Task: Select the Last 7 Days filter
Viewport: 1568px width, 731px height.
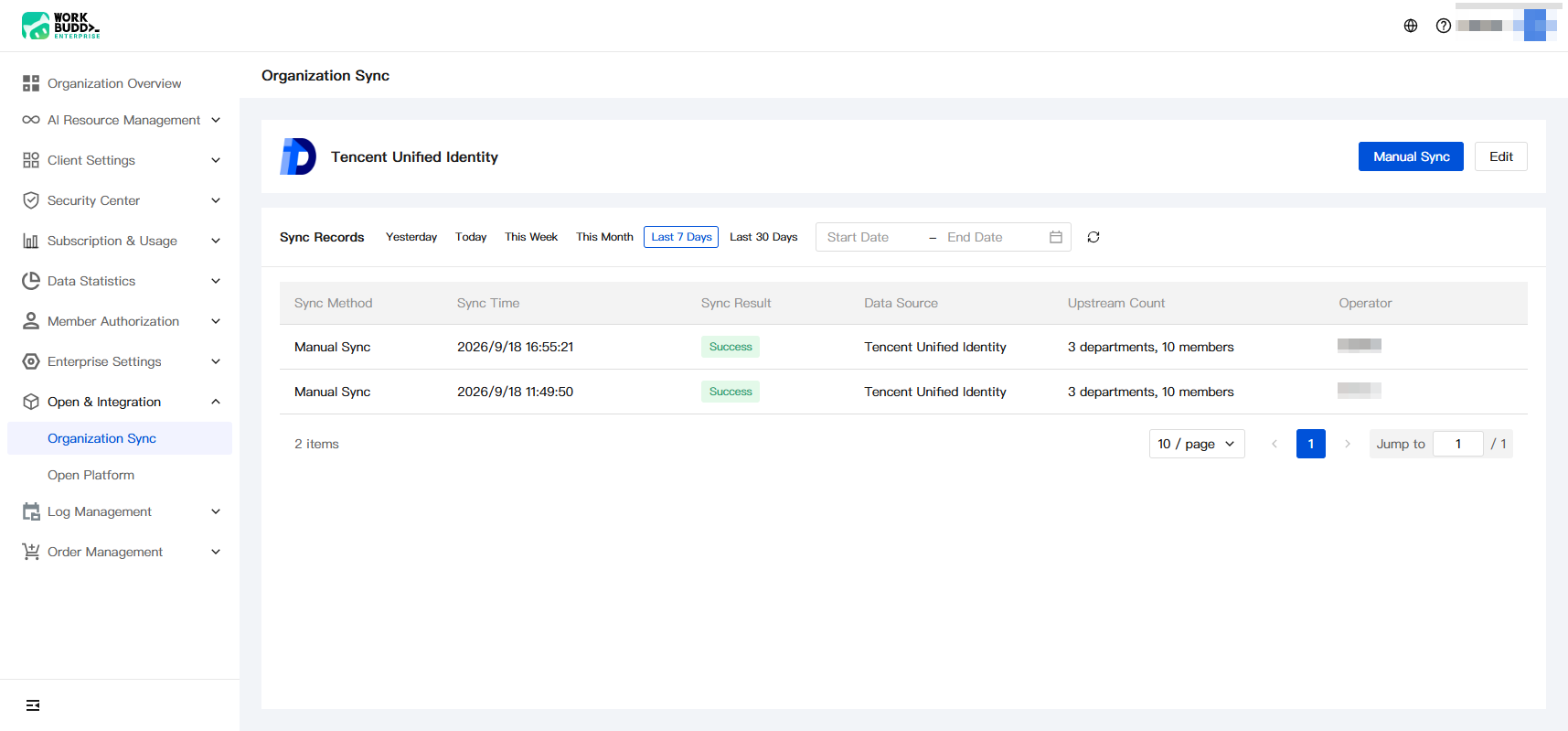Action: tap(681, 237)
